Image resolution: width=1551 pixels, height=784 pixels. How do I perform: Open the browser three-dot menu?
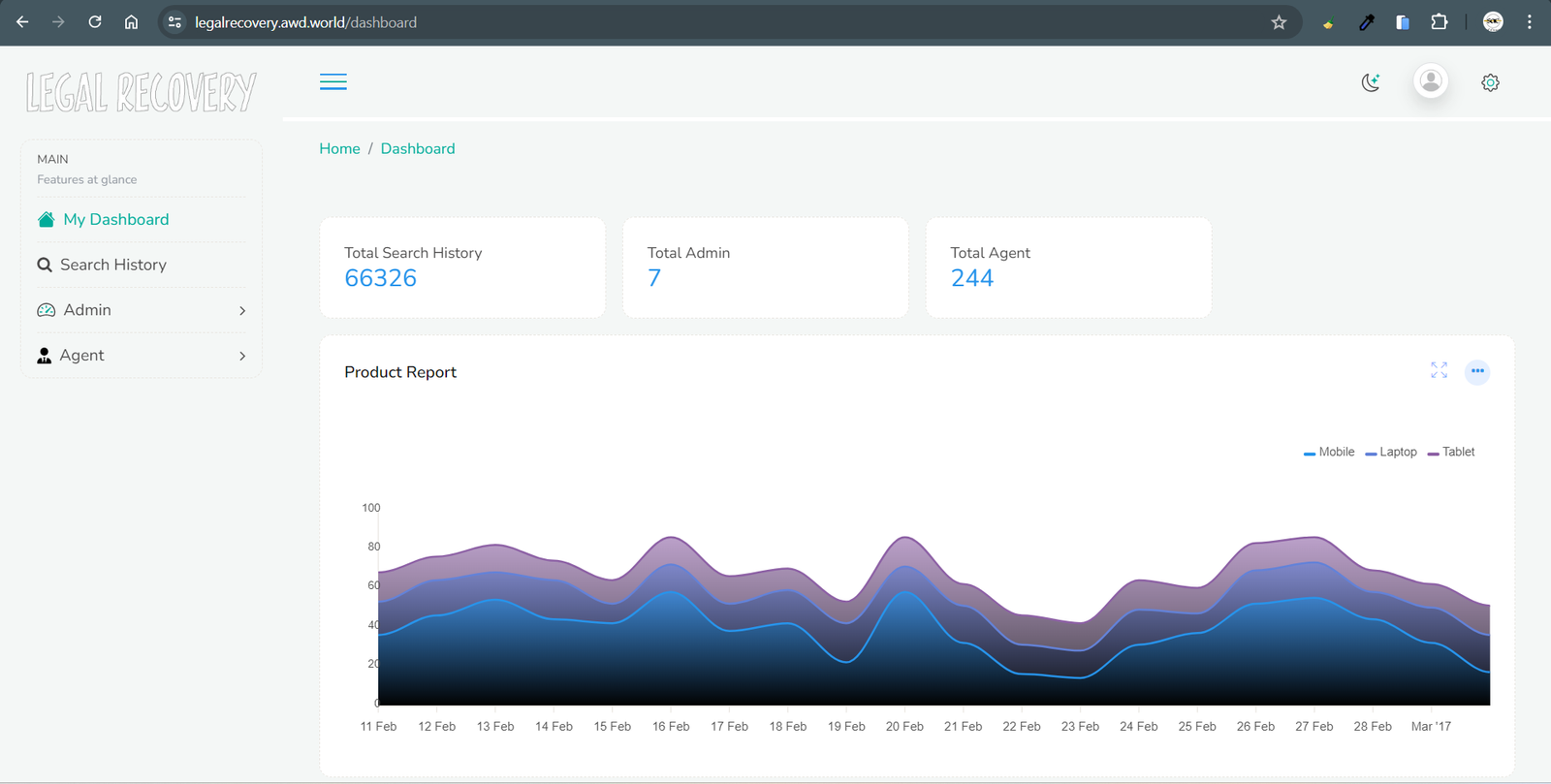point(1530,21)
